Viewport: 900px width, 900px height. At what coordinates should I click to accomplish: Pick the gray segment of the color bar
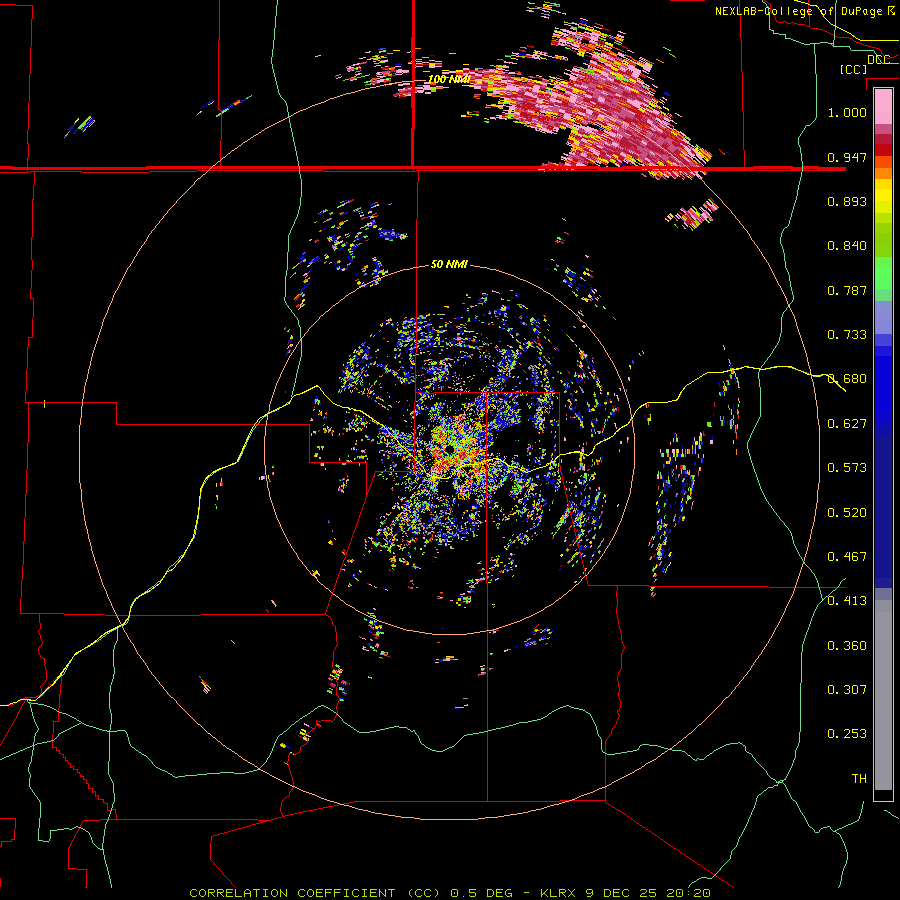click(x=883, y=695)
